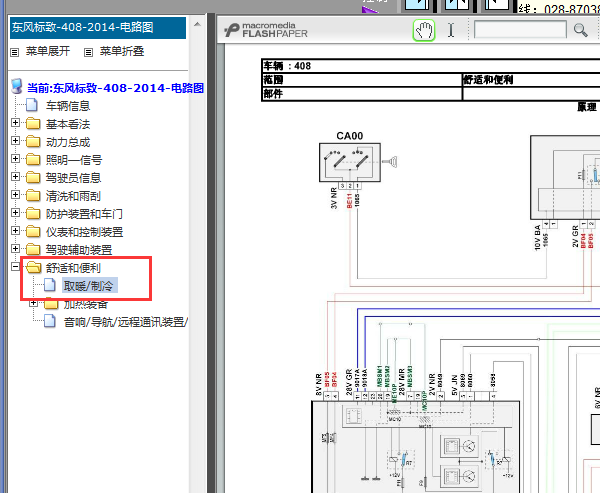The image size is (600, 493).
Task: Select the text selection cursor tool
Action: pos(451,30)
